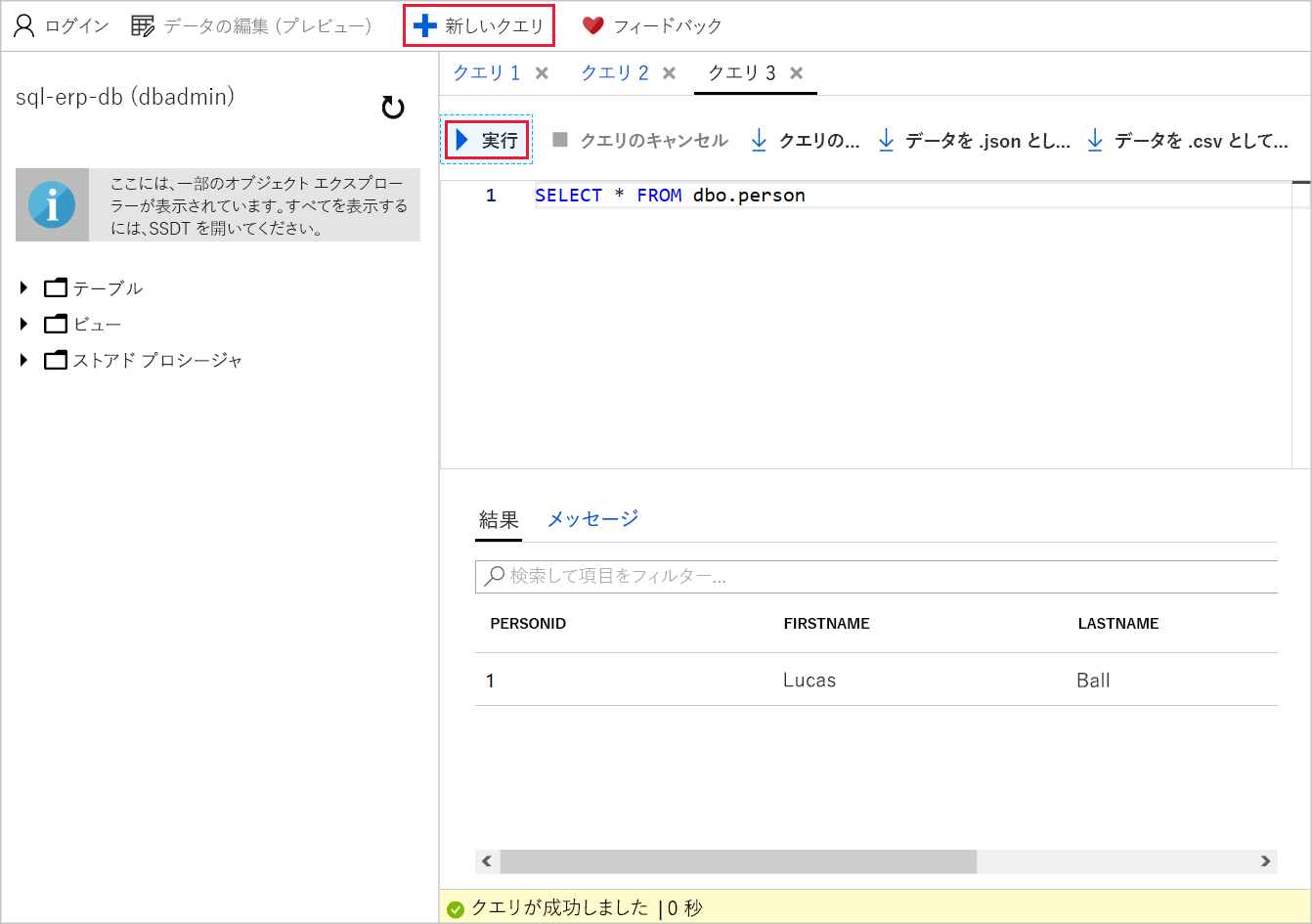Viewport: 1312px width, 924px height.
Task: Click the LASTNAME column header
Action: [1118, 624]
